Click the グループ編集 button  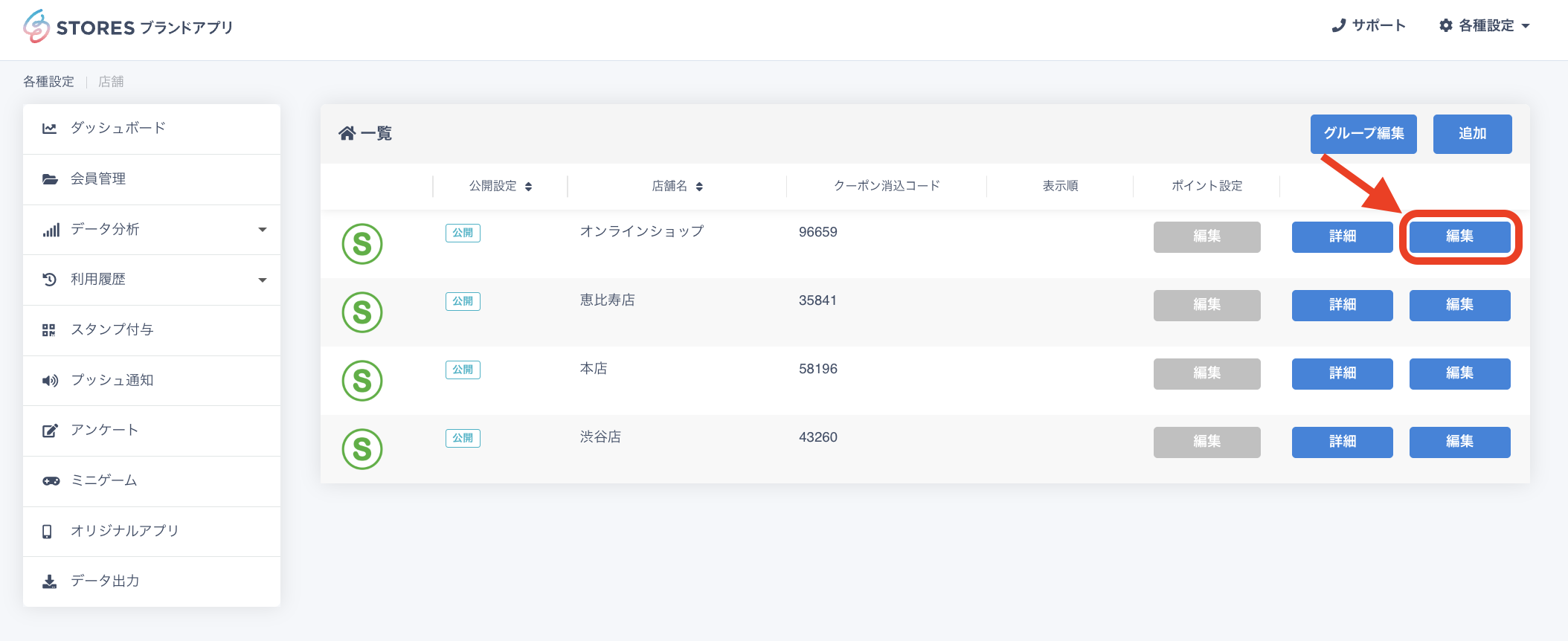1363,134
